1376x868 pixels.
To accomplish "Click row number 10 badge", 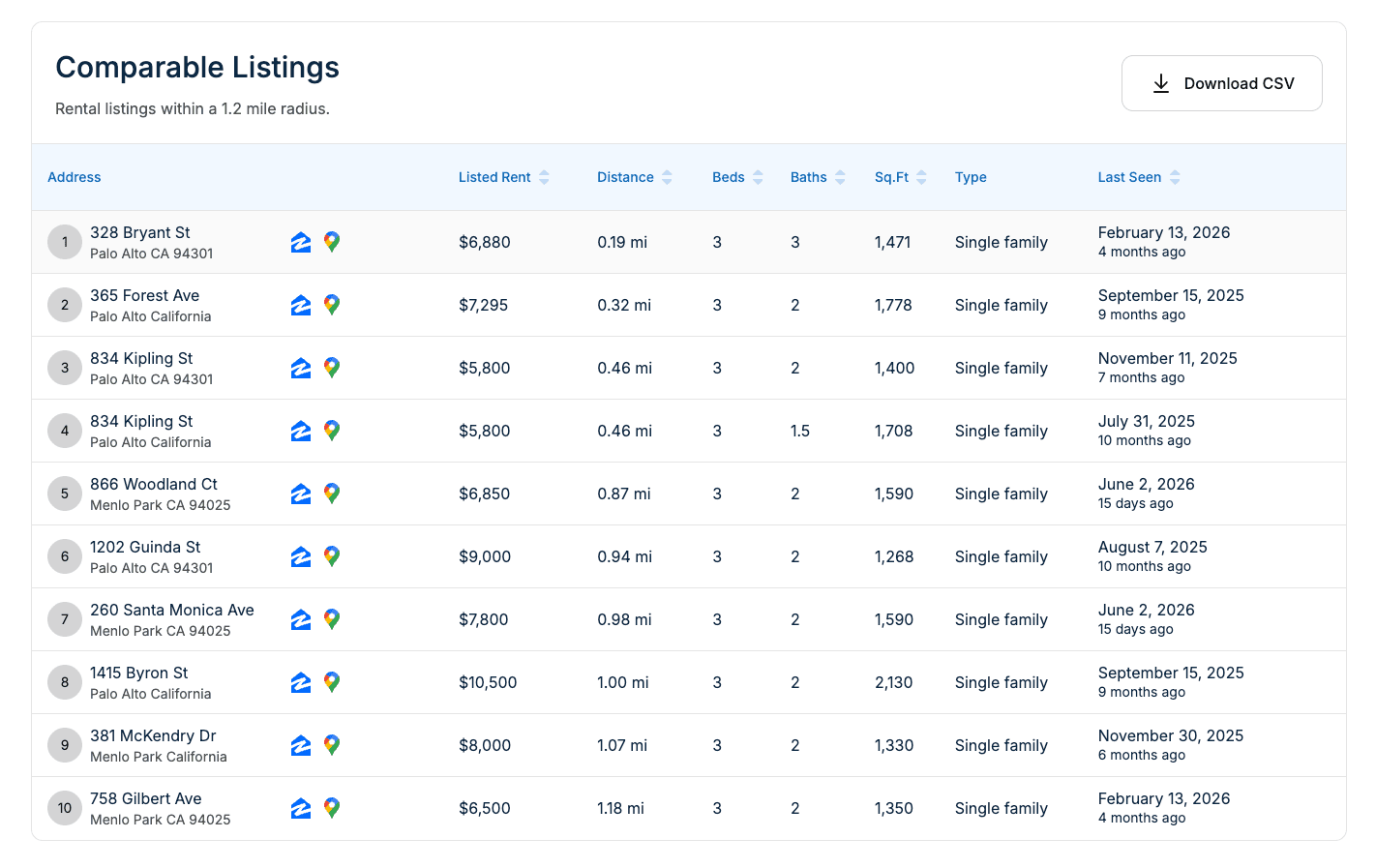I will [x=65, y=808].
